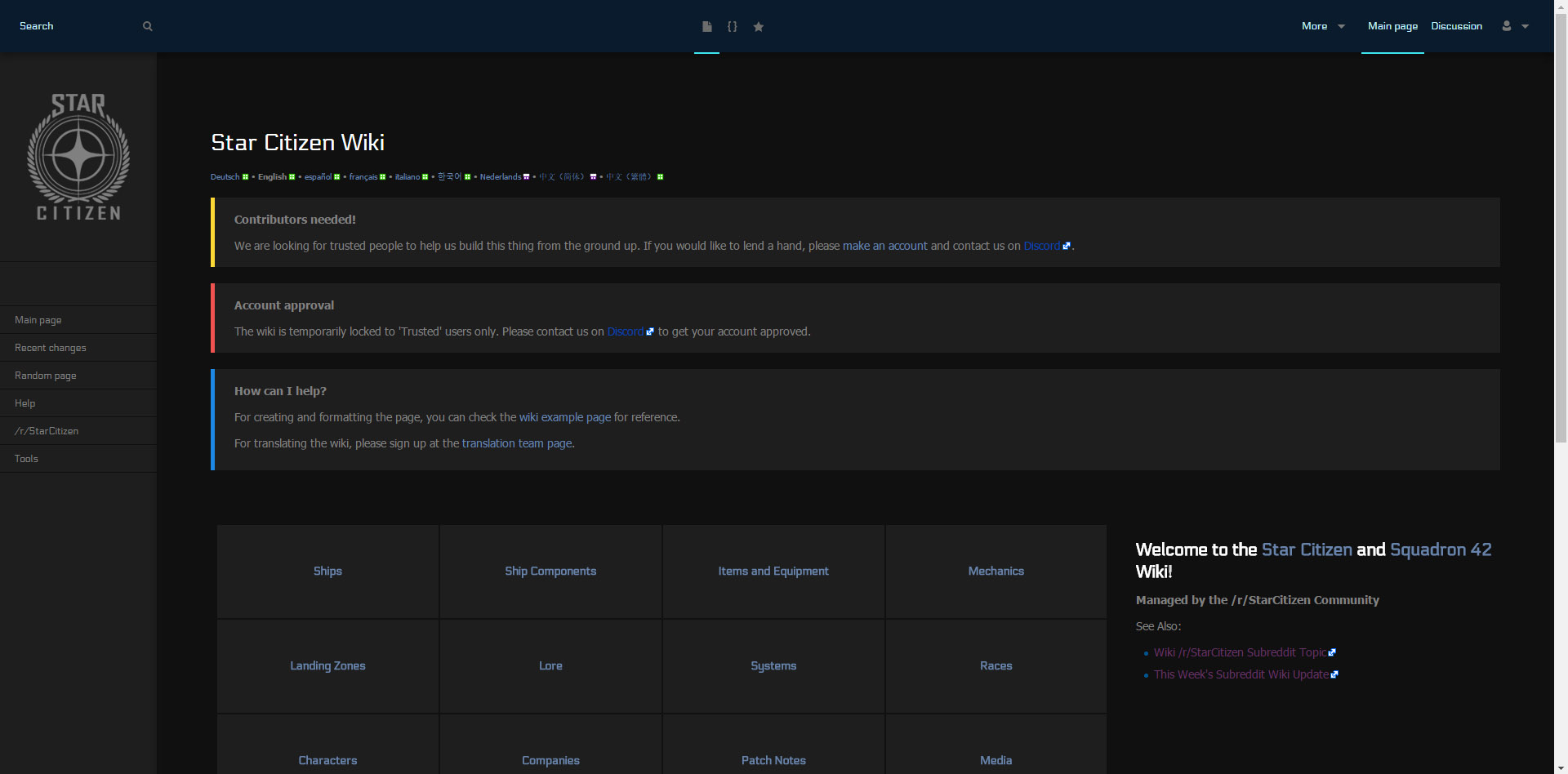Click the status icon next to English
This screenshot has width=1568, height=774.
coord(292,177)
